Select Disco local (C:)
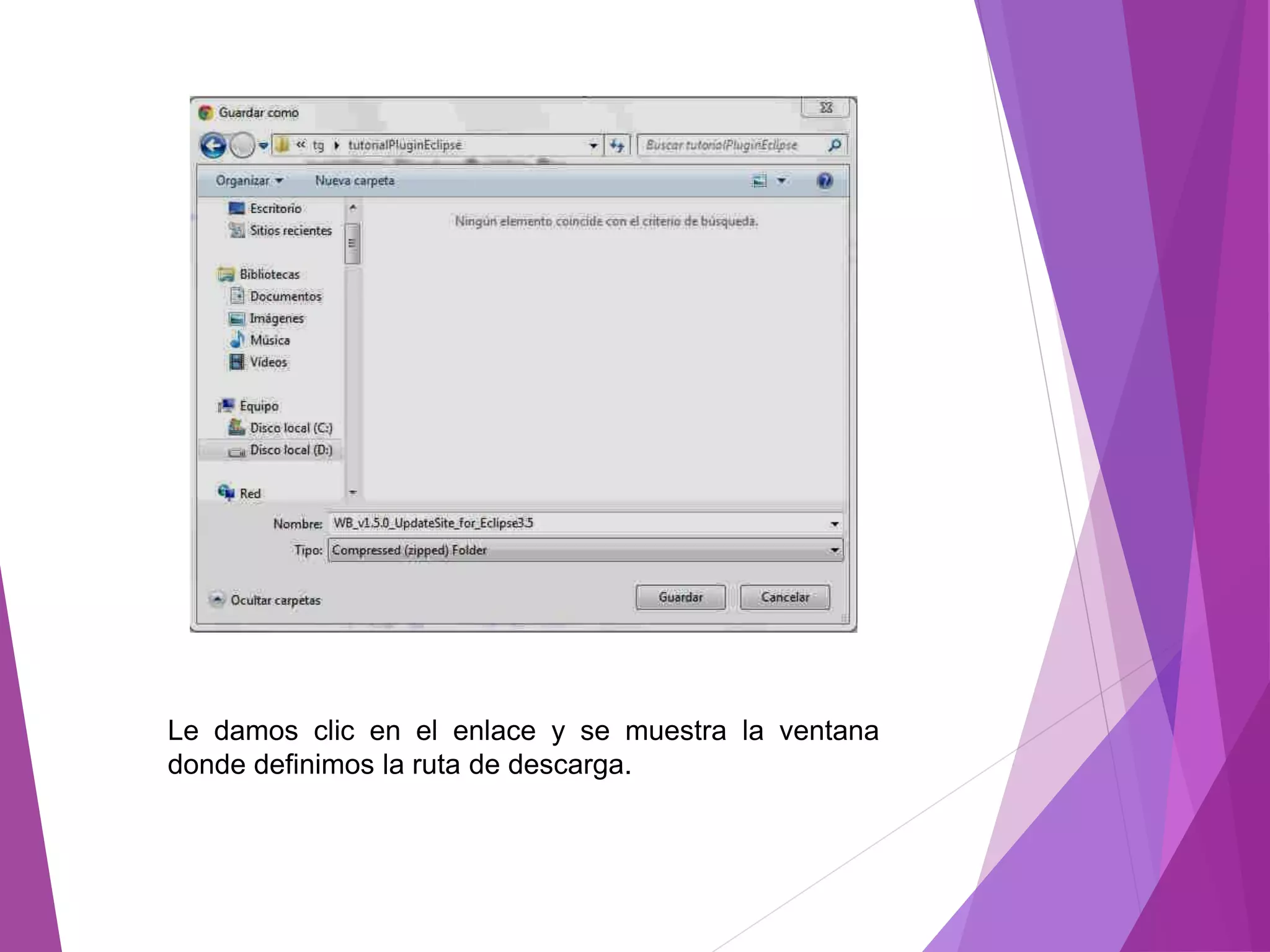Screen dimensions: 1270x952 [291, 428]
